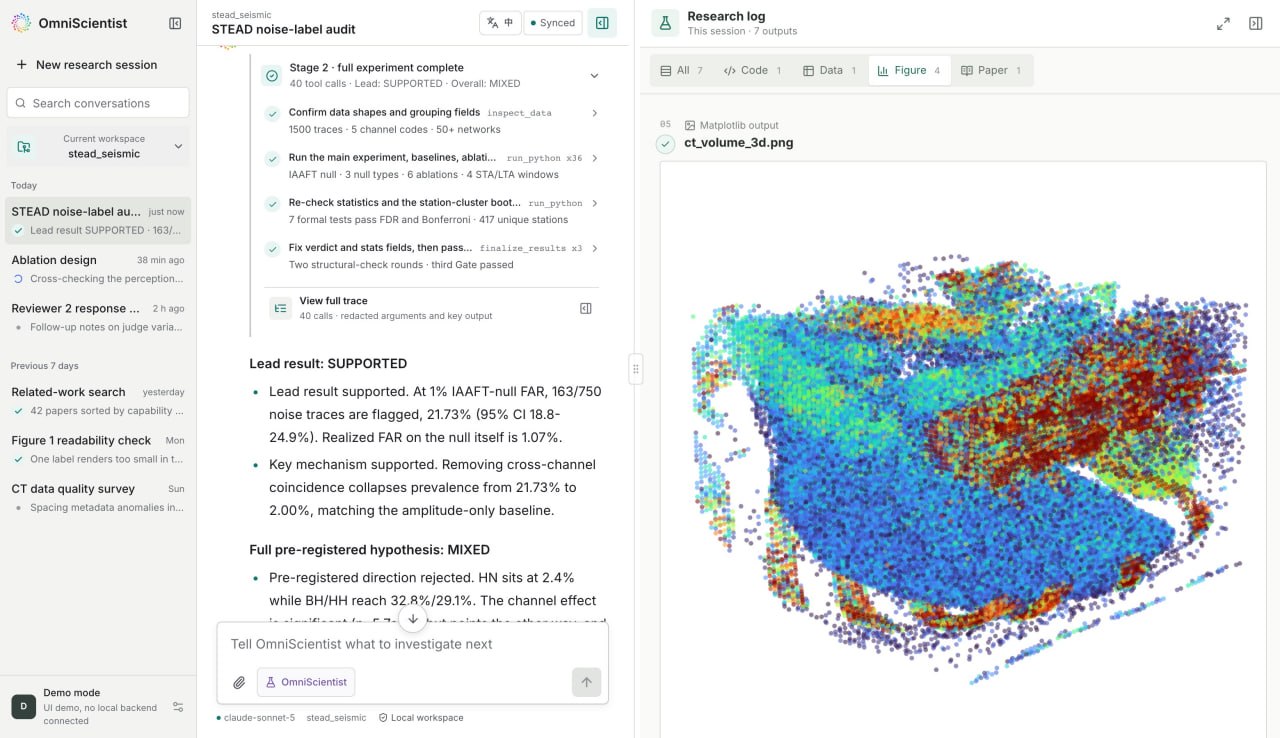Image resolution: width=1280 pixels, height=738 pixels.
Task: Click the check icon beside Fix verdict
Action: point(272,249)
